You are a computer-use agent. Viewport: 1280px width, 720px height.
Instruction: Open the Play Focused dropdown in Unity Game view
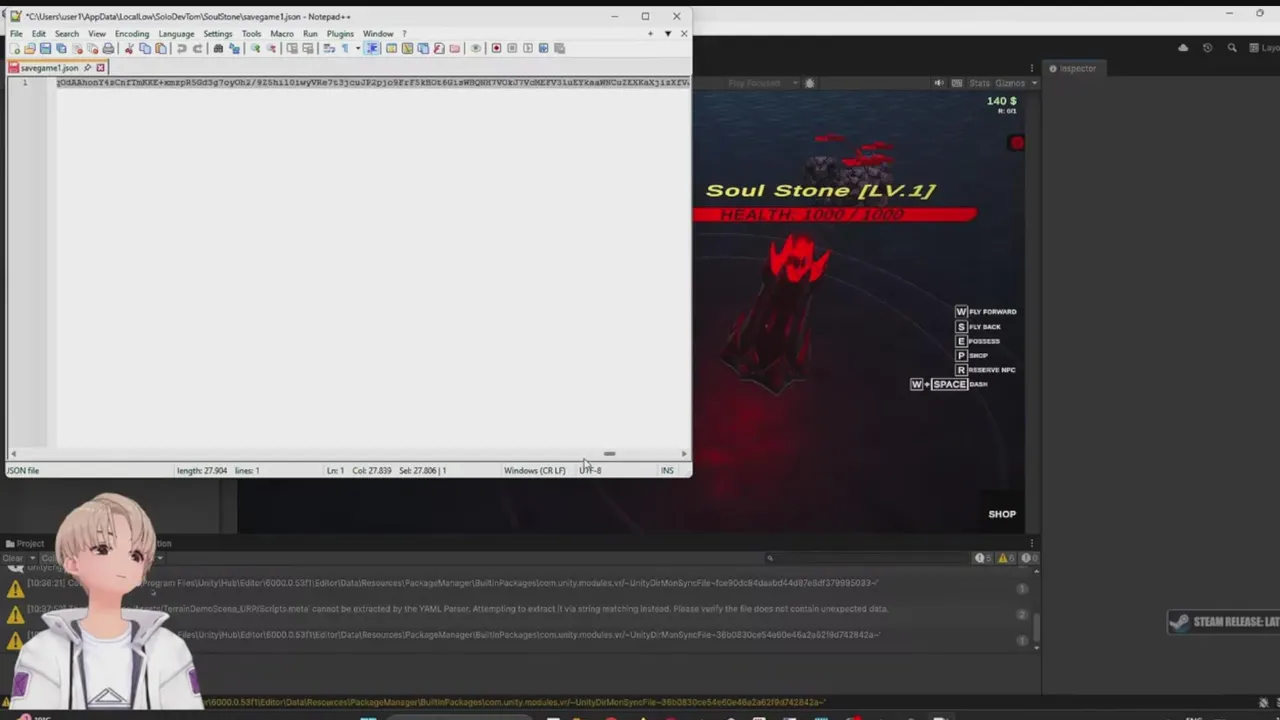(760, 83)
